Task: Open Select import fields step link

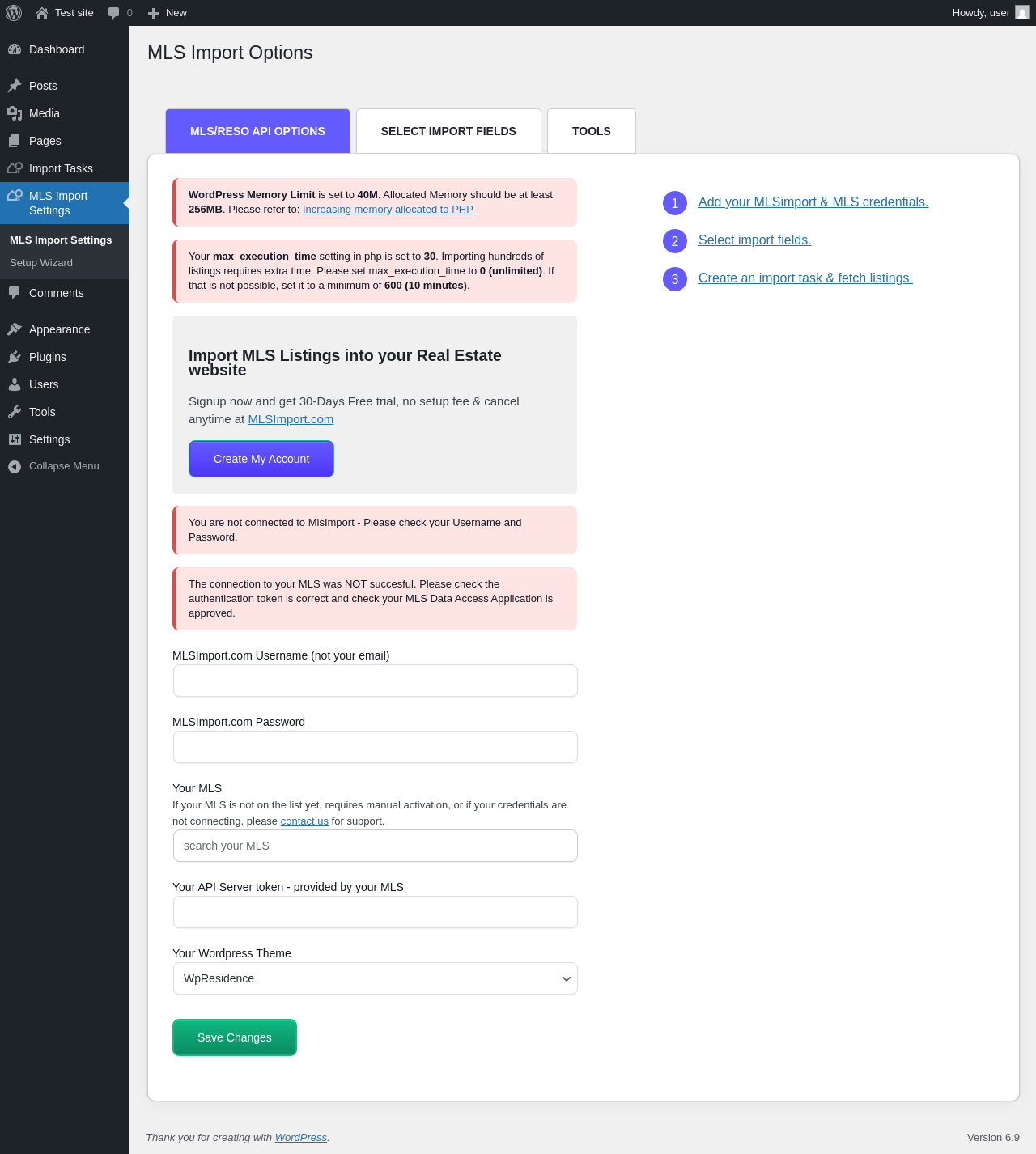Action: 754,240
